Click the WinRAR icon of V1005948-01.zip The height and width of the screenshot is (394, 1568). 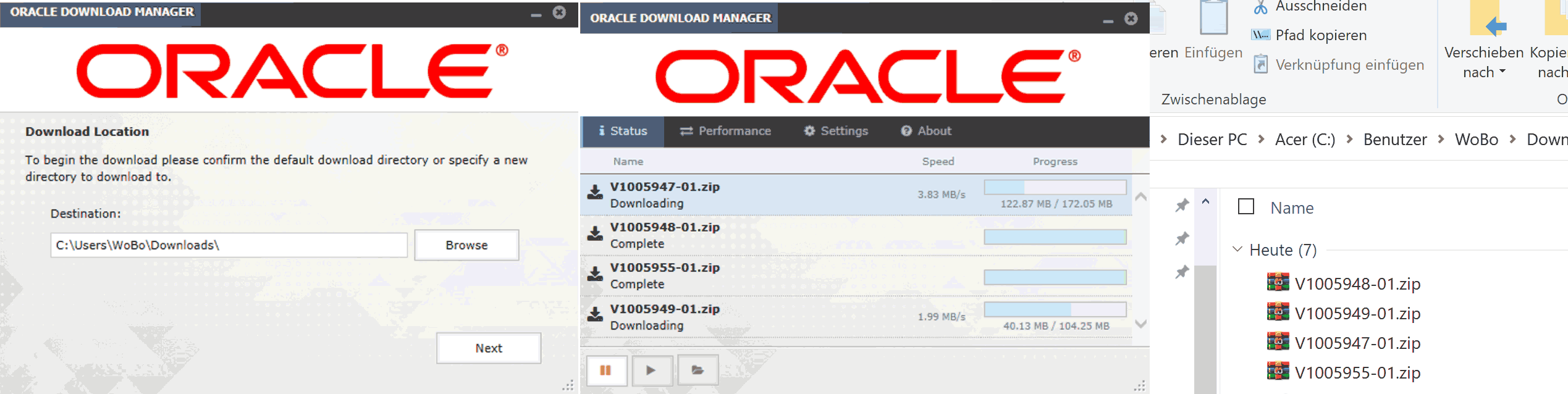pyautogui.click(x=1278, y=283)
